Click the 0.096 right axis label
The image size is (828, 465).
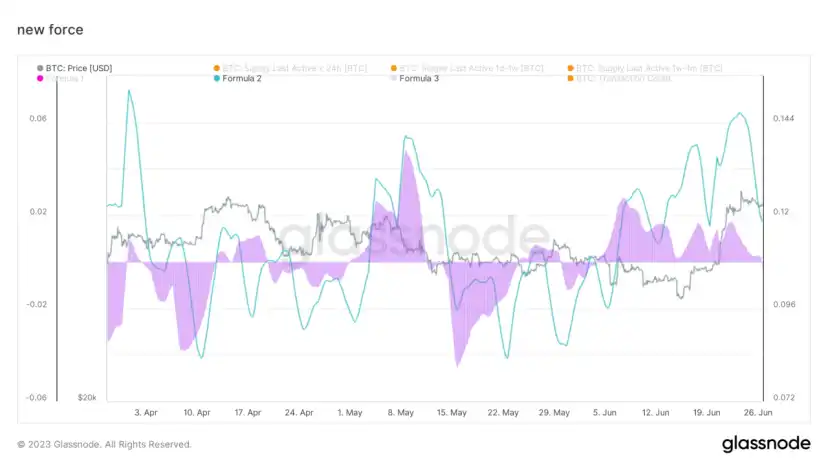(783, 305)
